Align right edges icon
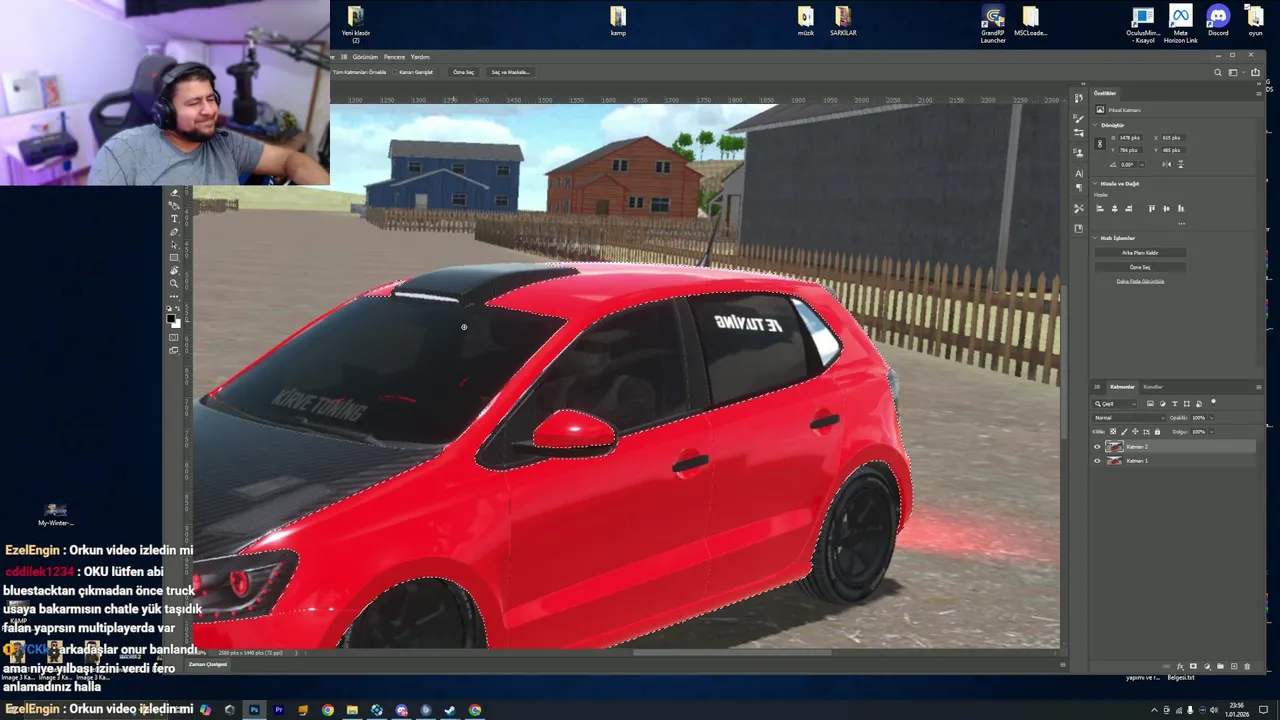The image size is (1280, 720). (1129, 208)
